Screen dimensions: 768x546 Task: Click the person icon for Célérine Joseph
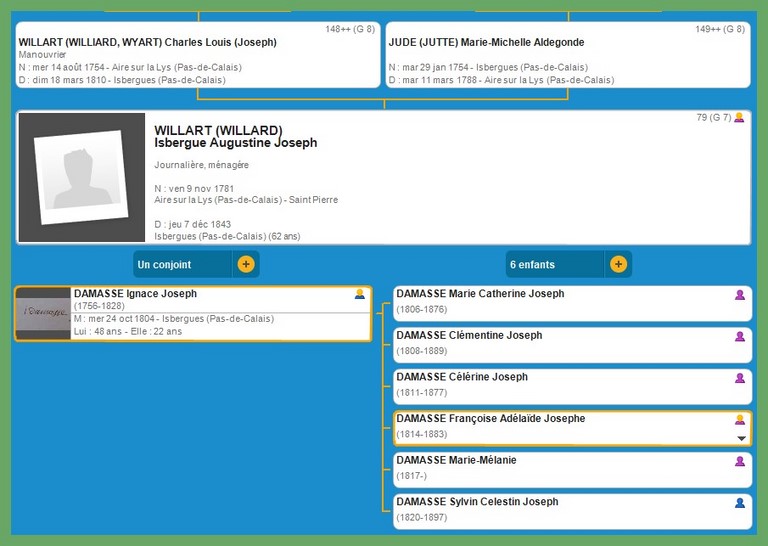click(740, 378)
